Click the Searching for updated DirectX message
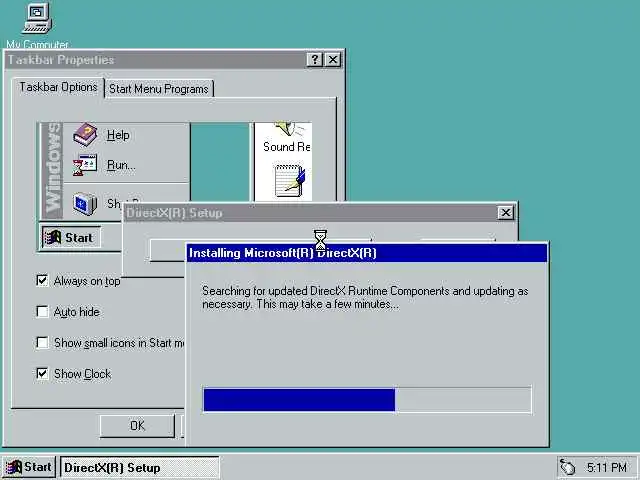The width and height of the screenshot is (640, 480). tap(365, 298)
